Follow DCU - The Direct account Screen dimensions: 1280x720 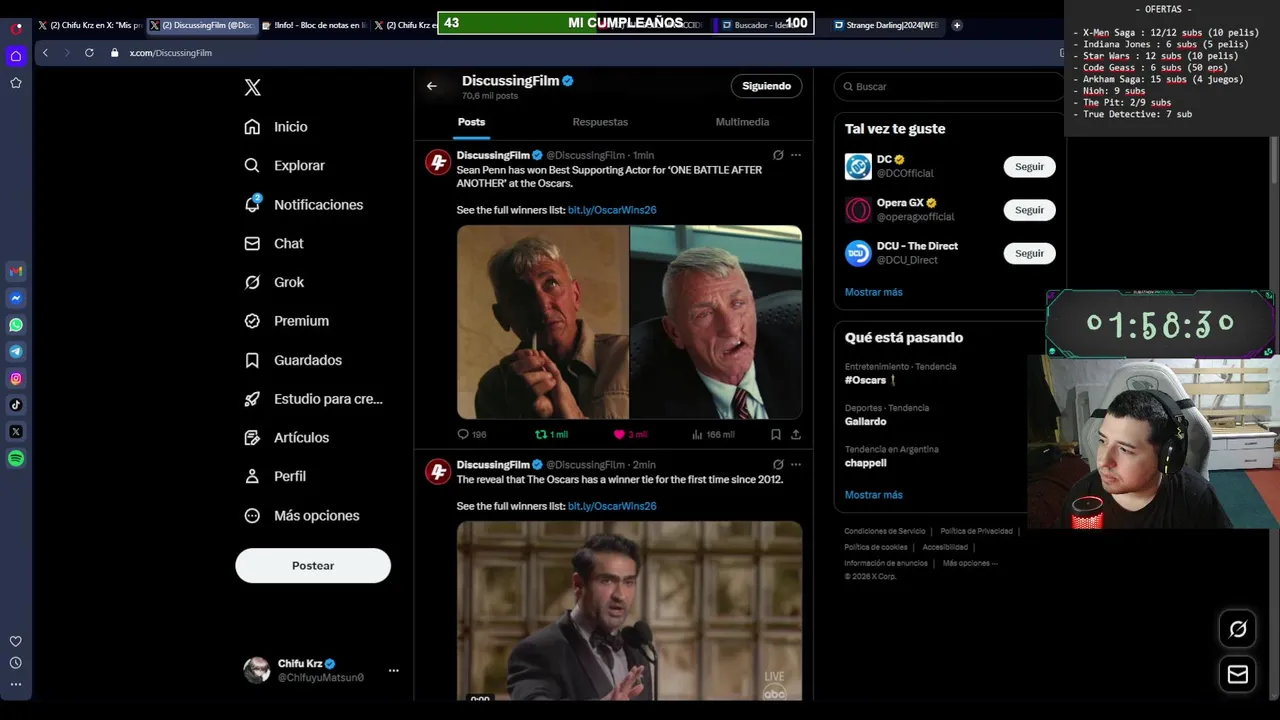click(1029, 254)
